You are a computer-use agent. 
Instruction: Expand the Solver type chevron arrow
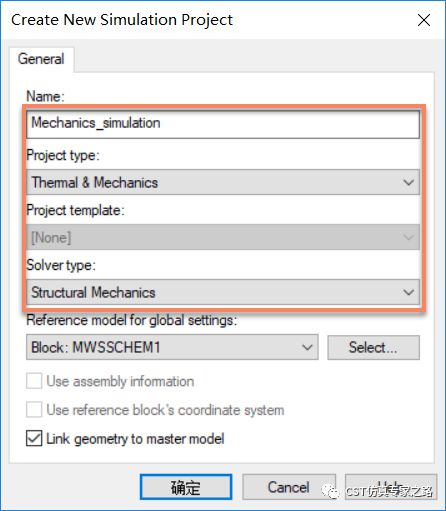coord(408,292)
